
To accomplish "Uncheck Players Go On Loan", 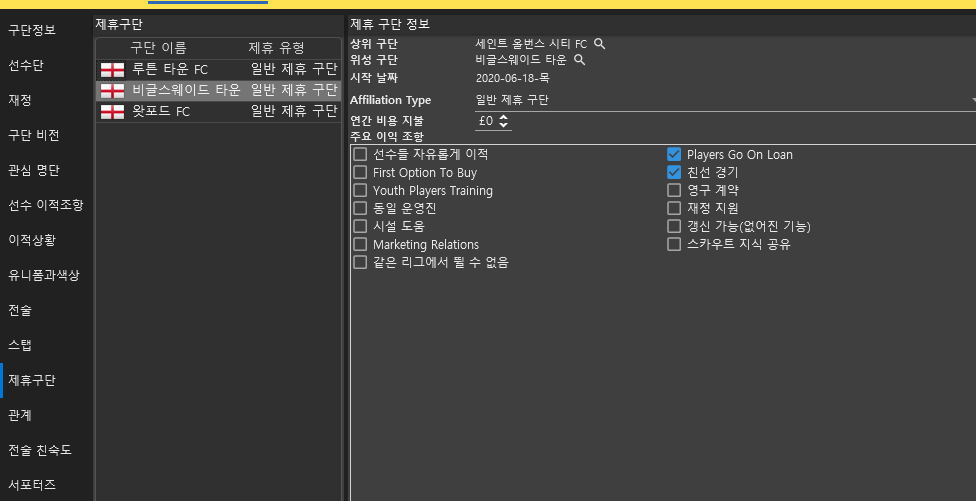I will pos(674,154).
